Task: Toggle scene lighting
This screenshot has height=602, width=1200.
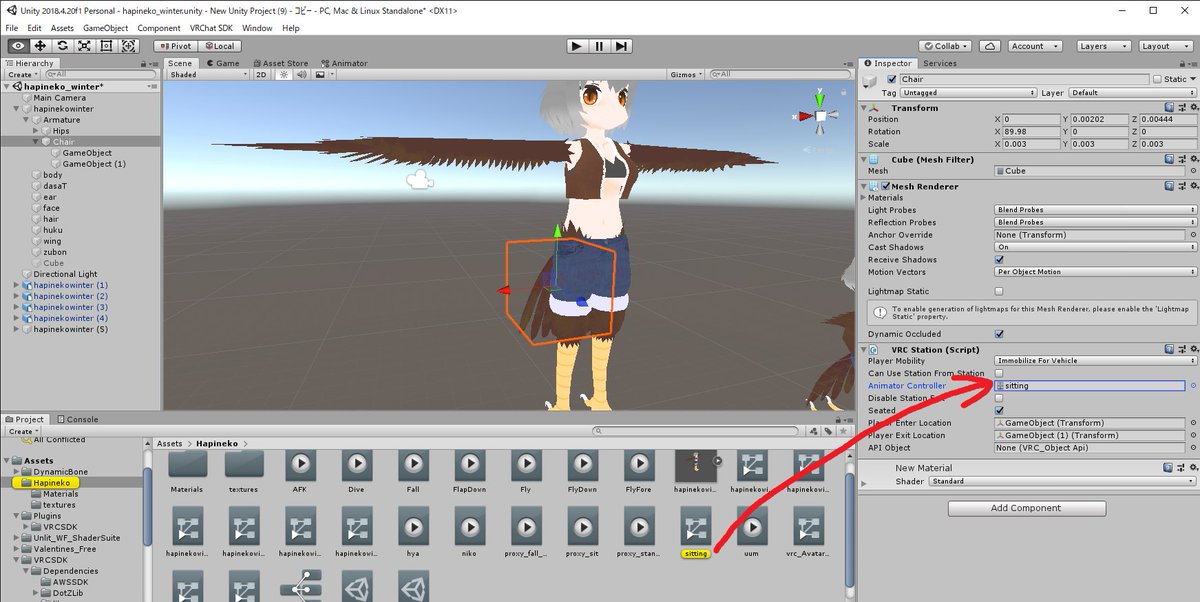Action: (283, 75)
